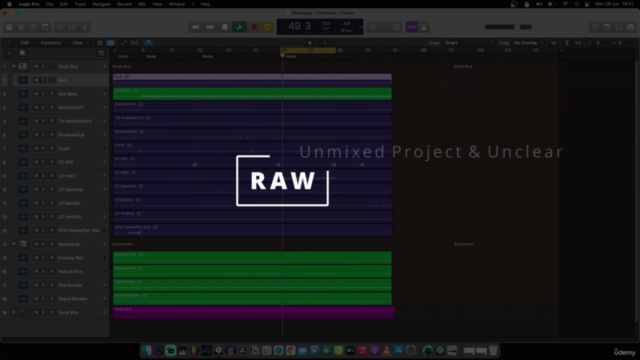Open the Note Pads icon
This screenshot has width=640, height=360.
coord(607,27)
